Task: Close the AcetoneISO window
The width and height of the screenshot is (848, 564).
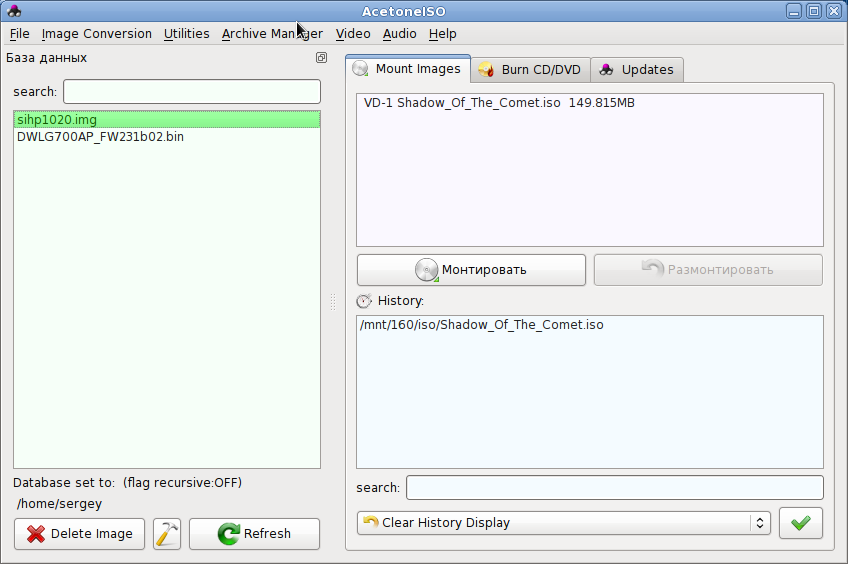Action: click(834, 11)
